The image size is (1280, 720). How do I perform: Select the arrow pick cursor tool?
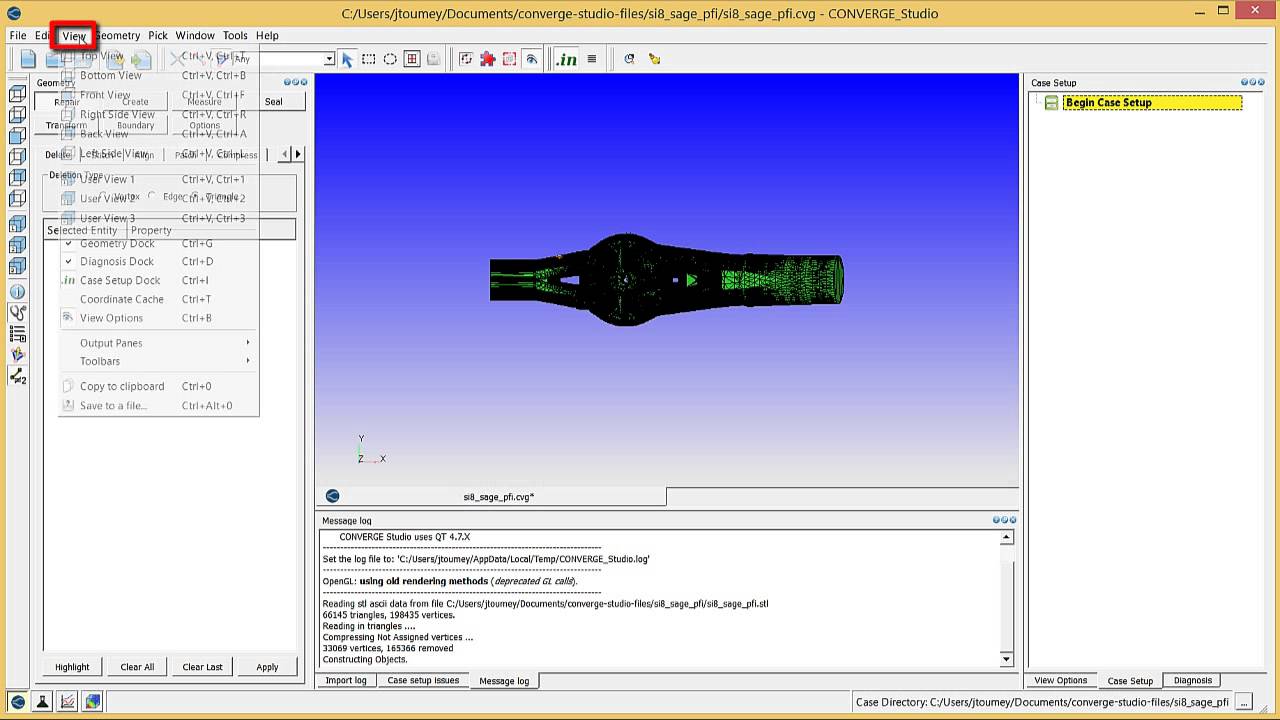click(347, 59)
